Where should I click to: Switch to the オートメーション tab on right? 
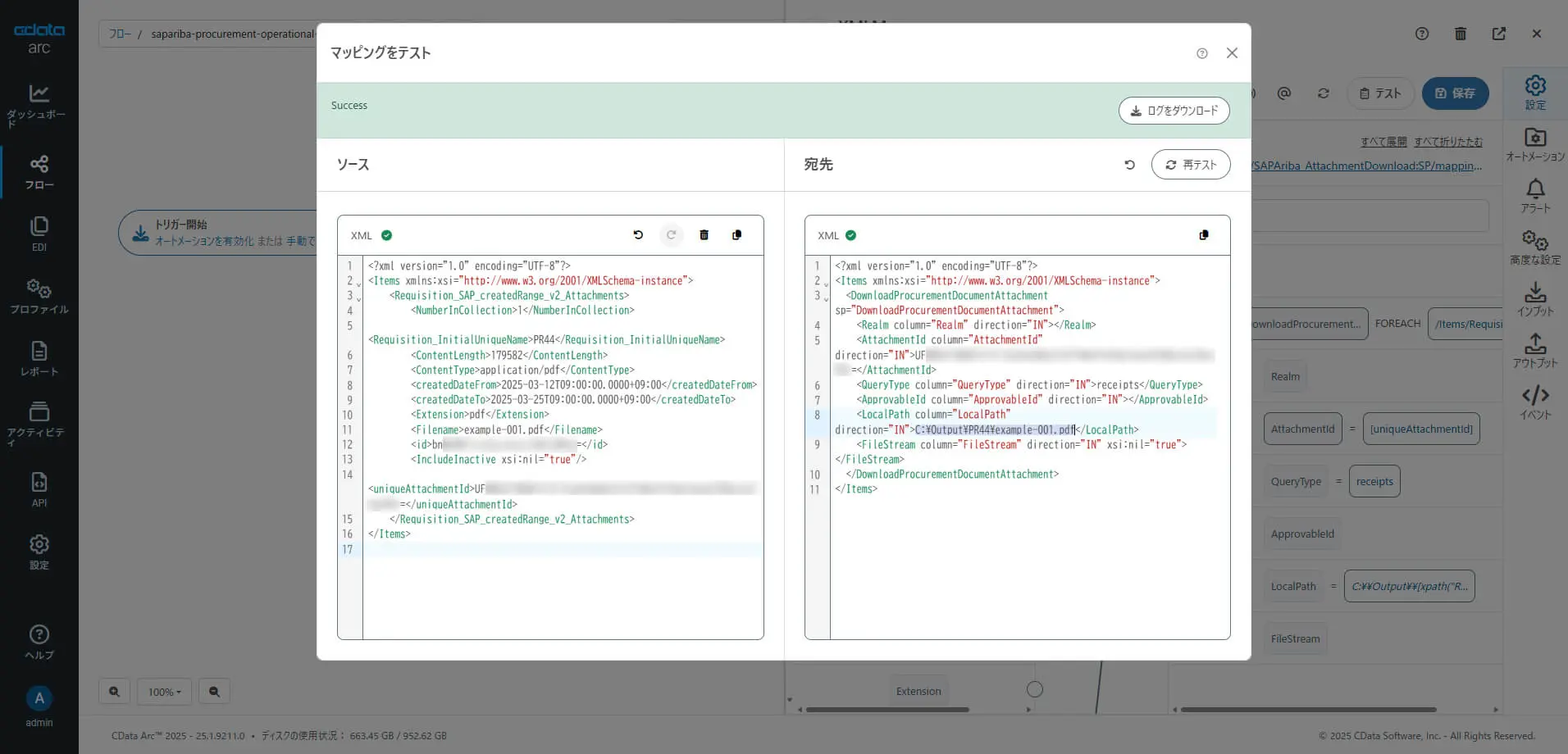tap(1534, 144)
